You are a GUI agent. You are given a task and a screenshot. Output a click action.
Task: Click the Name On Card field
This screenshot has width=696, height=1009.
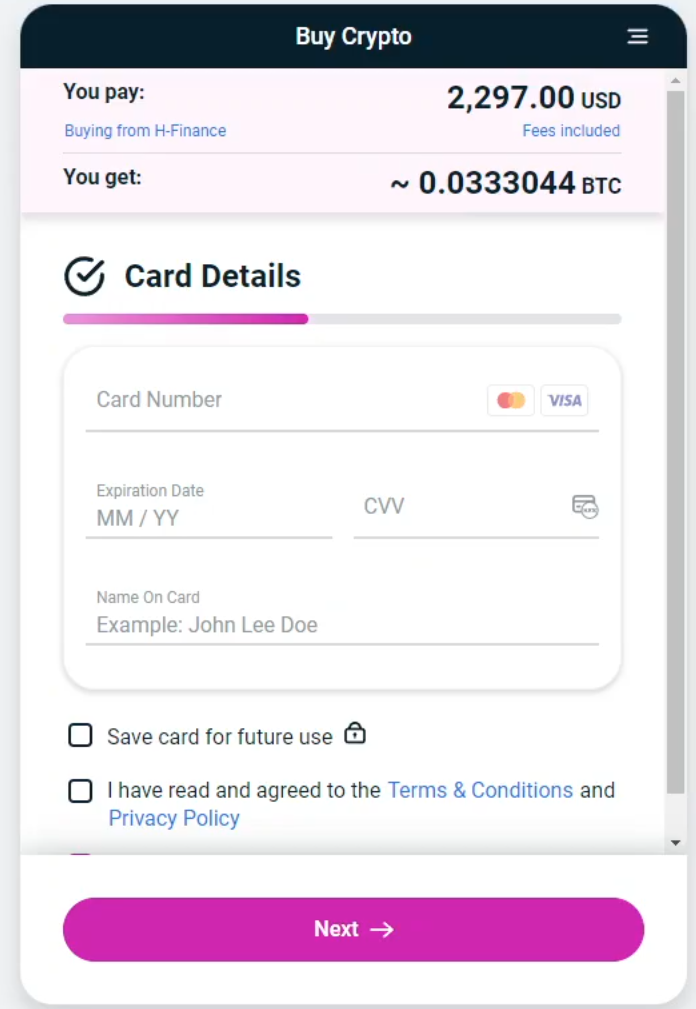(x=342, y=625)
